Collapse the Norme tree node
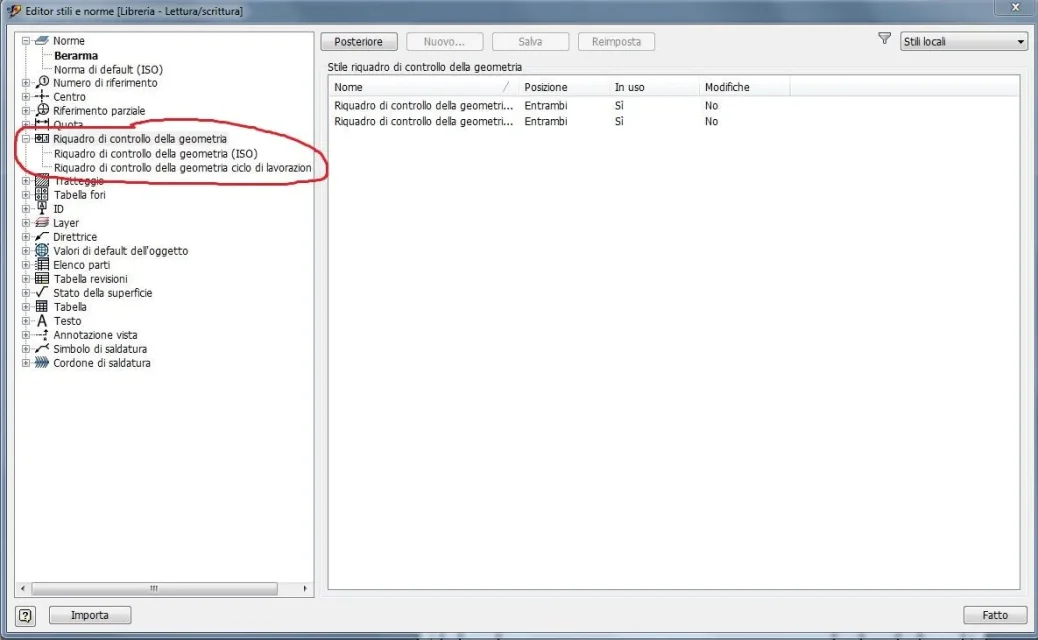 click(x=26, y=40)
